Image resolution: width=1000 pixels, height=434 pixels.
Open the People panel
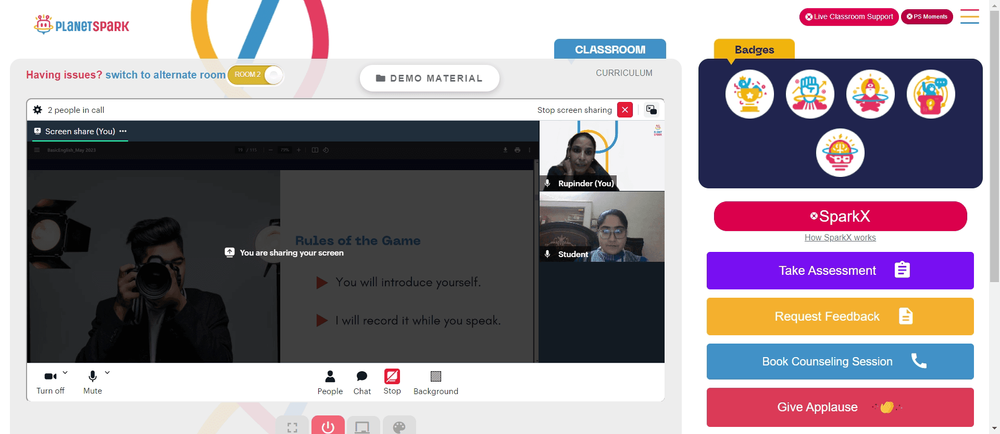330,382
